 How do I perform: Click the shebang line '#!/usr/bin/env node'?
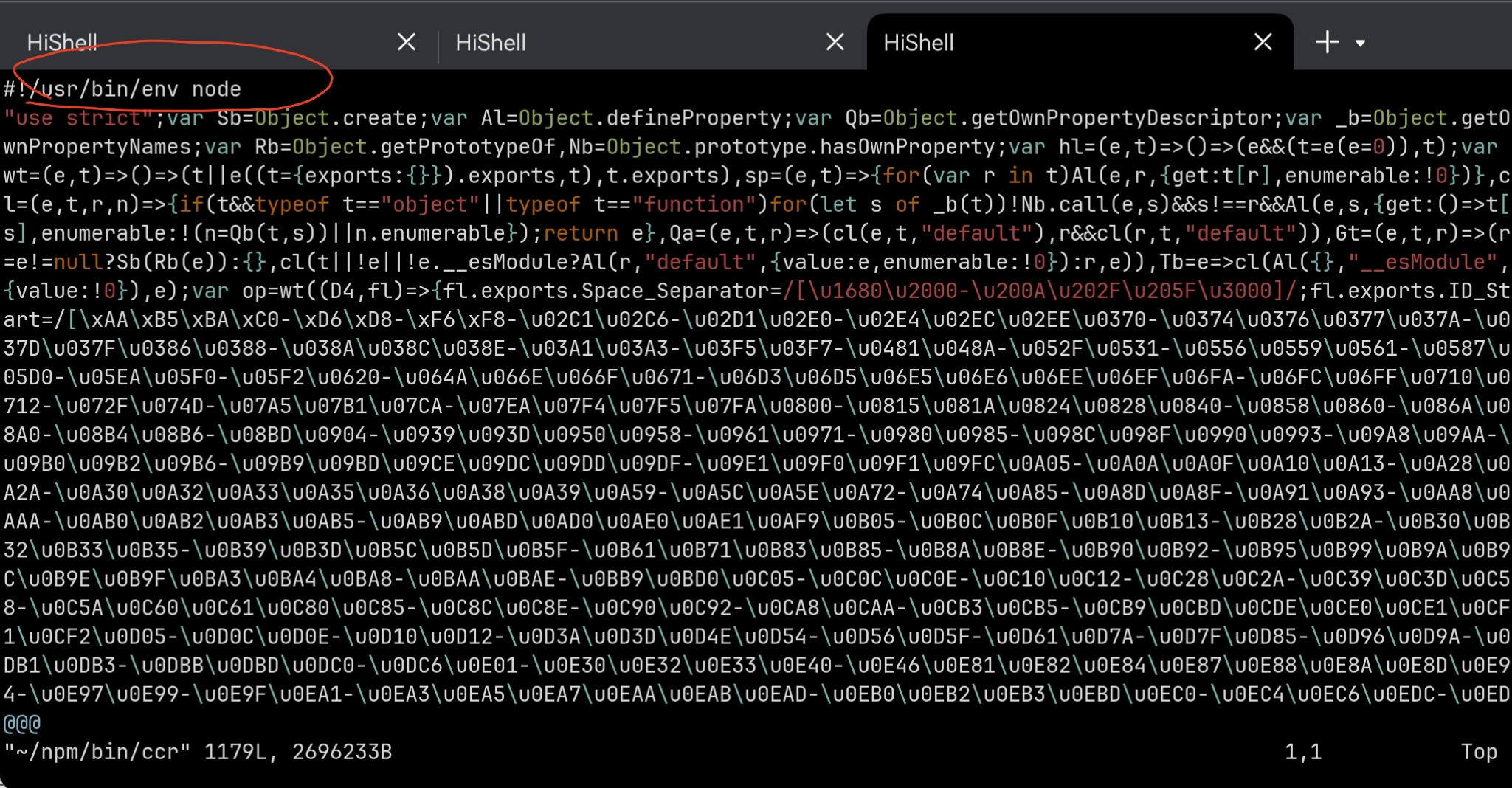point(122,89)
